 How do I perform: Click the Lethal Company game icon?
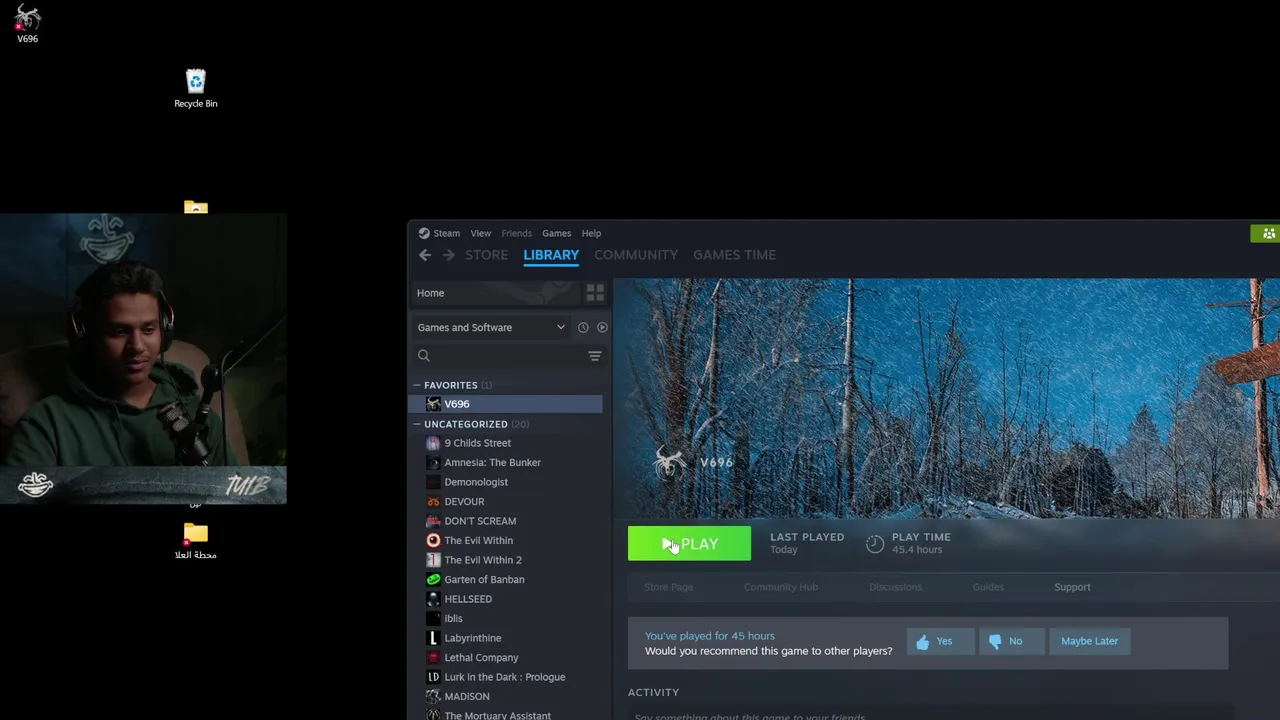tap(433, 658)
